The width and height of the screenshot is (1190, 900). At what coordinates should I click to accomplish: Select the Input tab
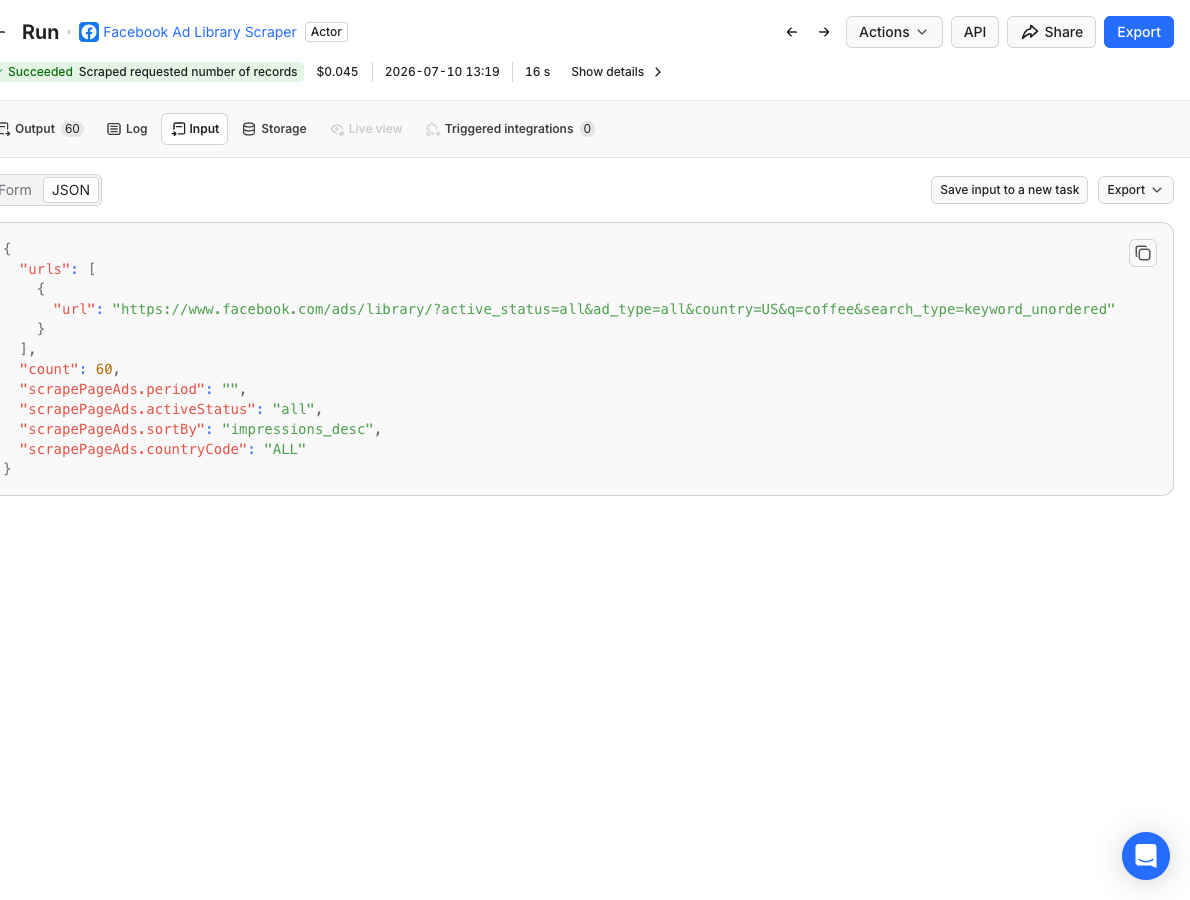(194, 129)
